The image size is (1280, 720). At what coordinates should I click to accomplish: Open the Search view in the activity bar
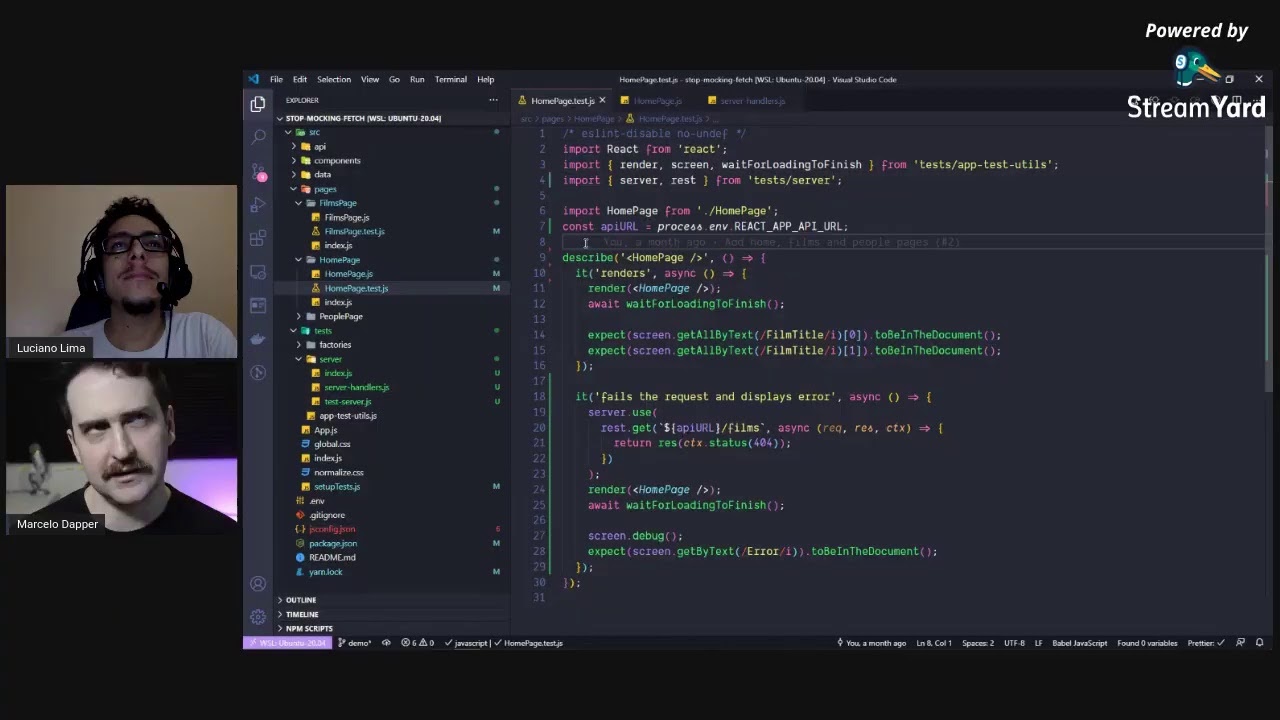pyautogui.click(x=258, y=136)
